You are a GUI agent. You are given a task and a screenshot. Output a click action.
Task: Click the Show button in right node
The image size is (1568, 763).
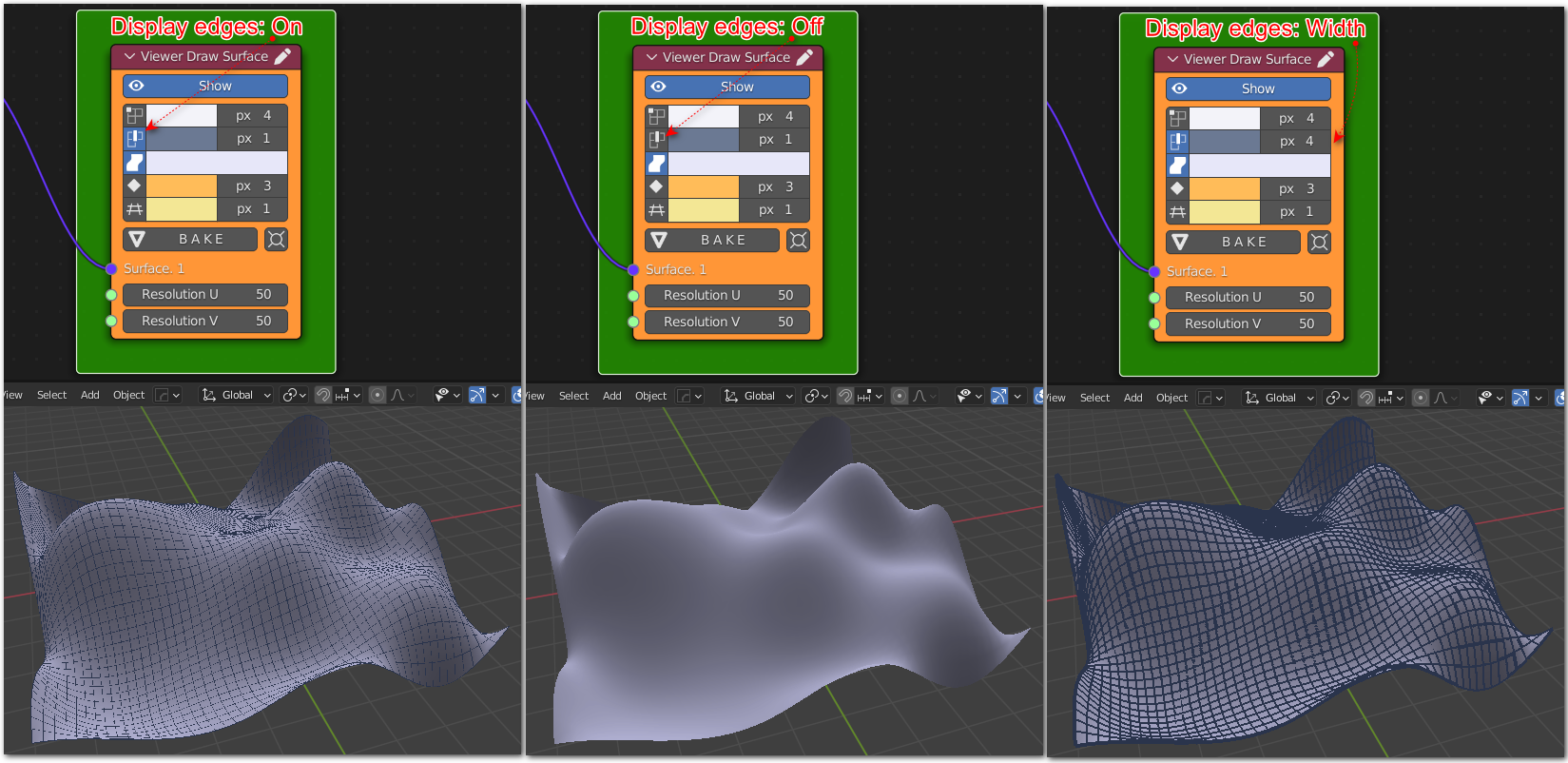click(x=1249, y=88)
